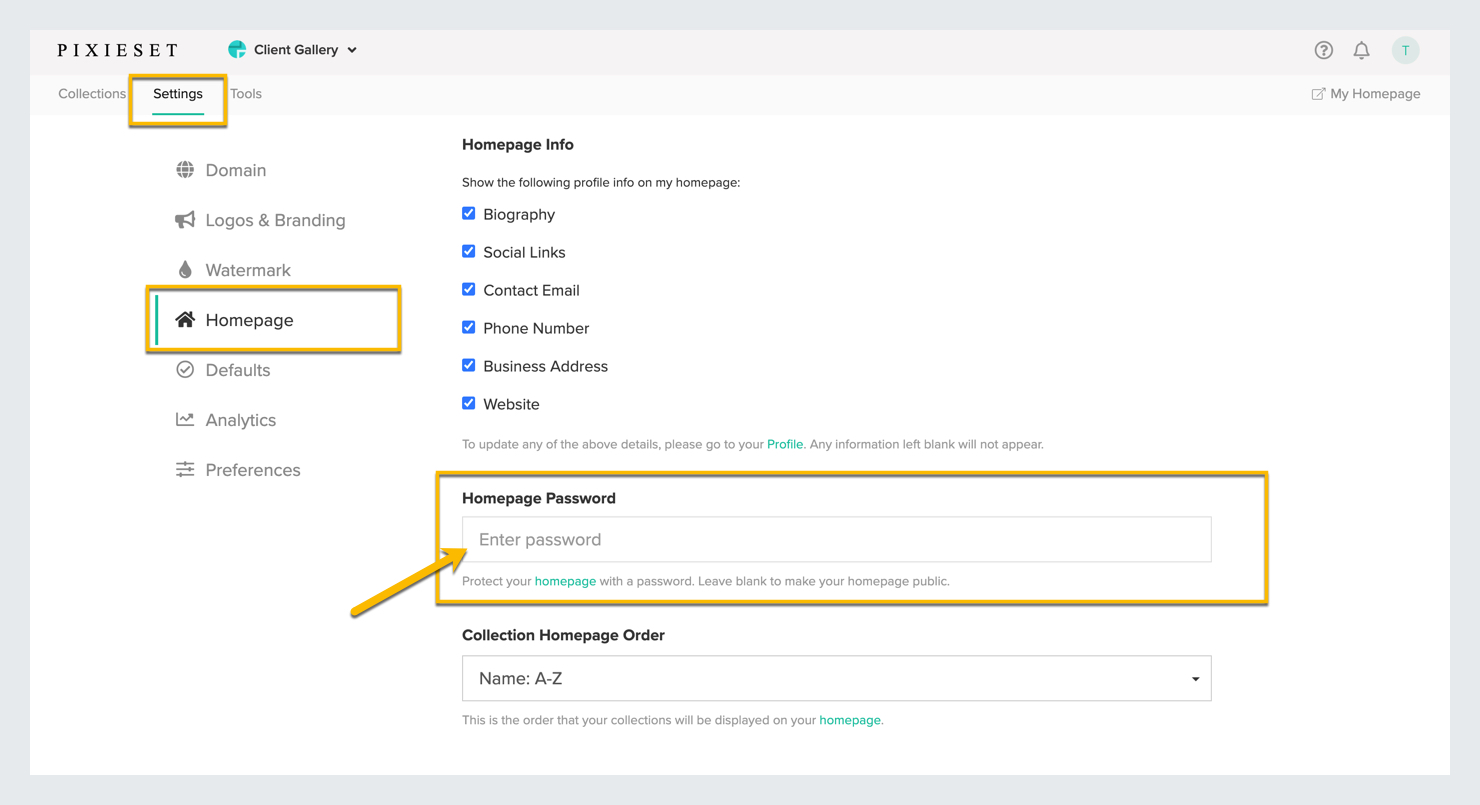Click the Domain globe icon
The width and height of the screenshot is (1480, 805).
185,170
